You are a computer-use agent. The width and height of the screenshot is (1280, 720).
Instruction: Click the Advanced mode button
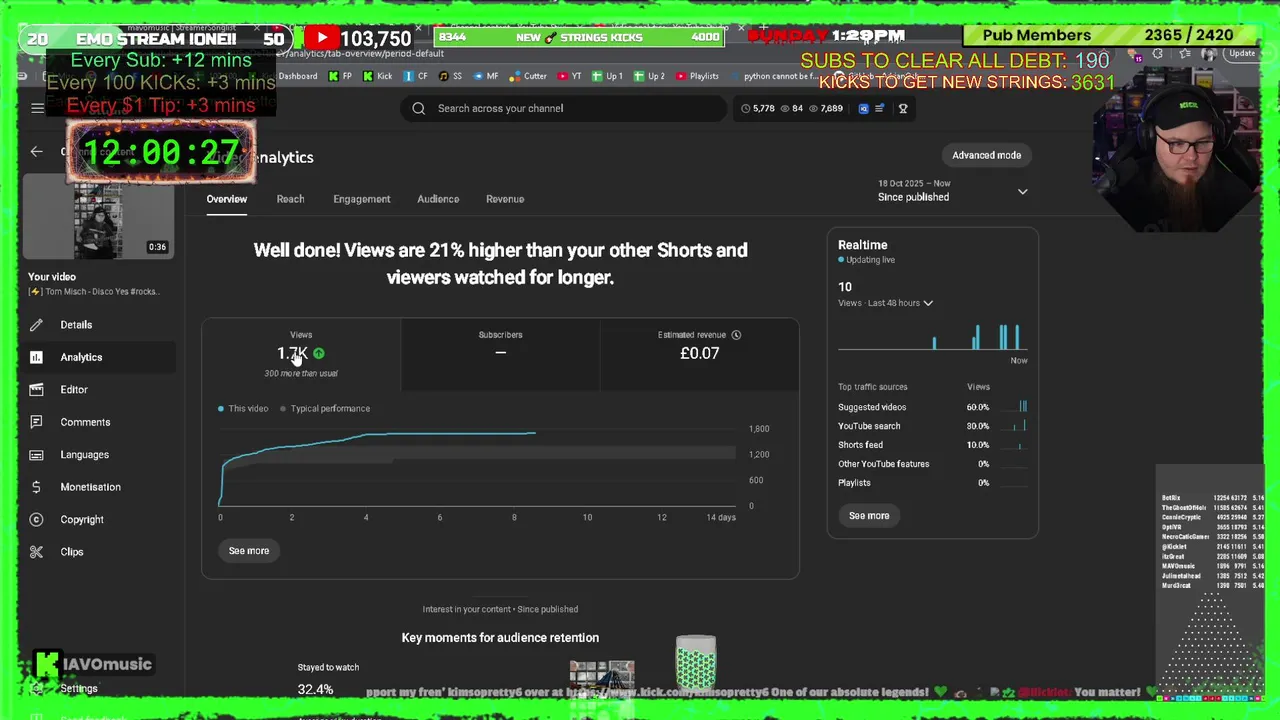986,155
